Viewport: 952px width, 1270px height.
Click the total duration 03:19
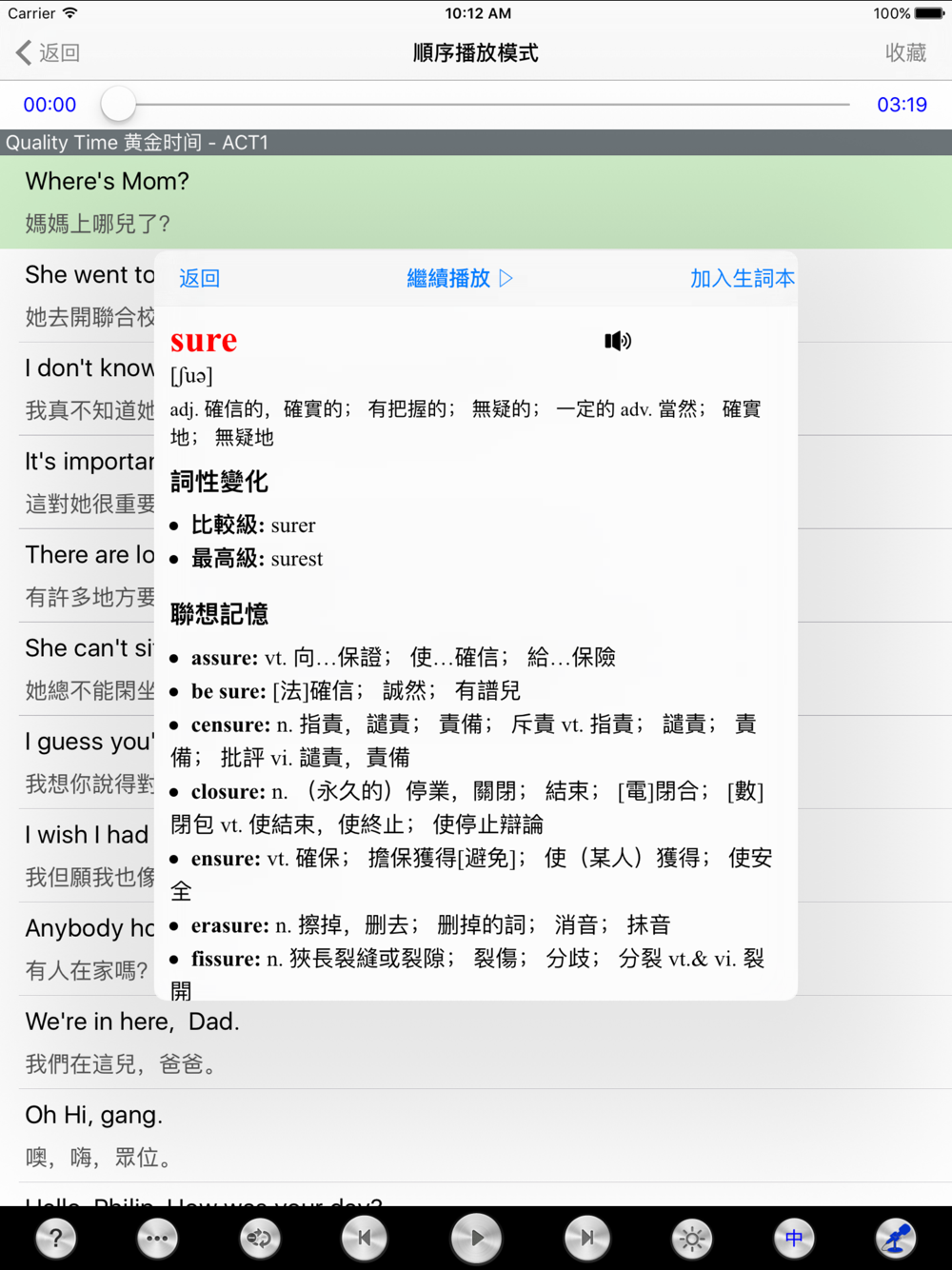[902, 105]
